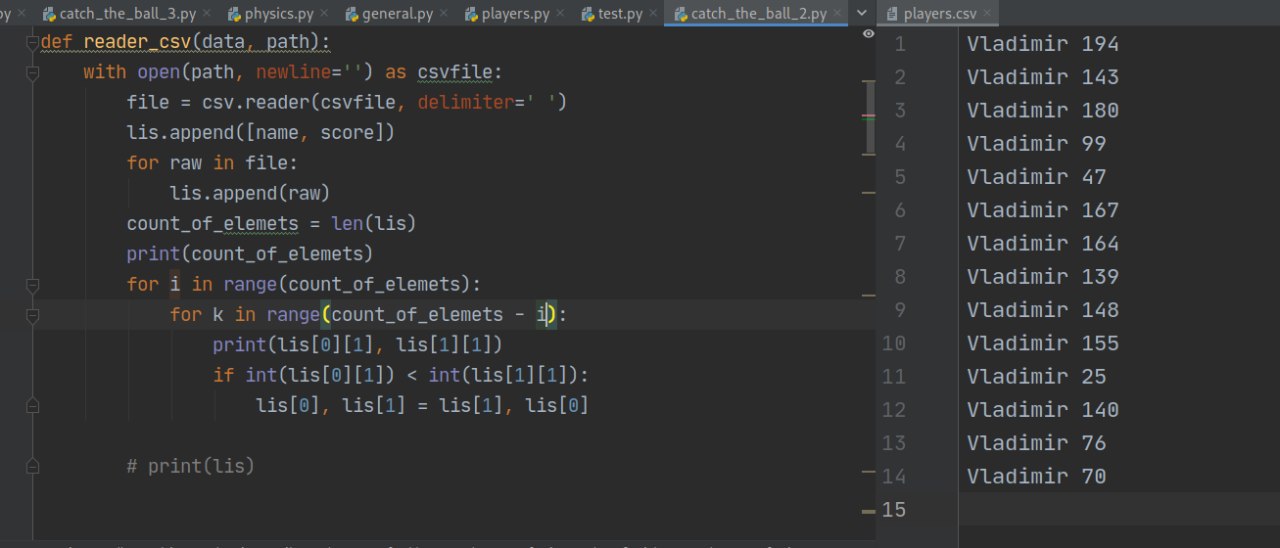
Task: Click 'Vladimir 180' row in players.csv
Action: (x=1043, y=110)
